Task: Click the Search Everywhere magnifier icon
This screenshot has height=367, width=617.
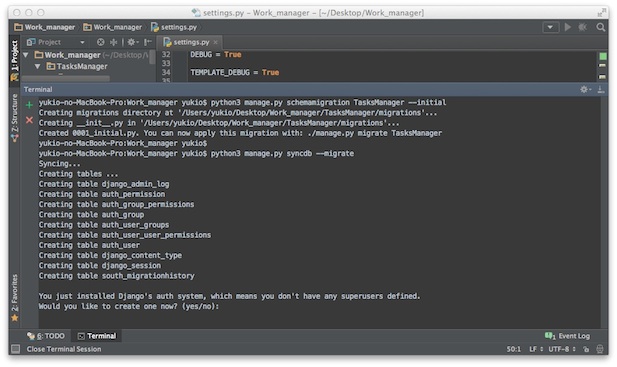Action: [600, 27]
